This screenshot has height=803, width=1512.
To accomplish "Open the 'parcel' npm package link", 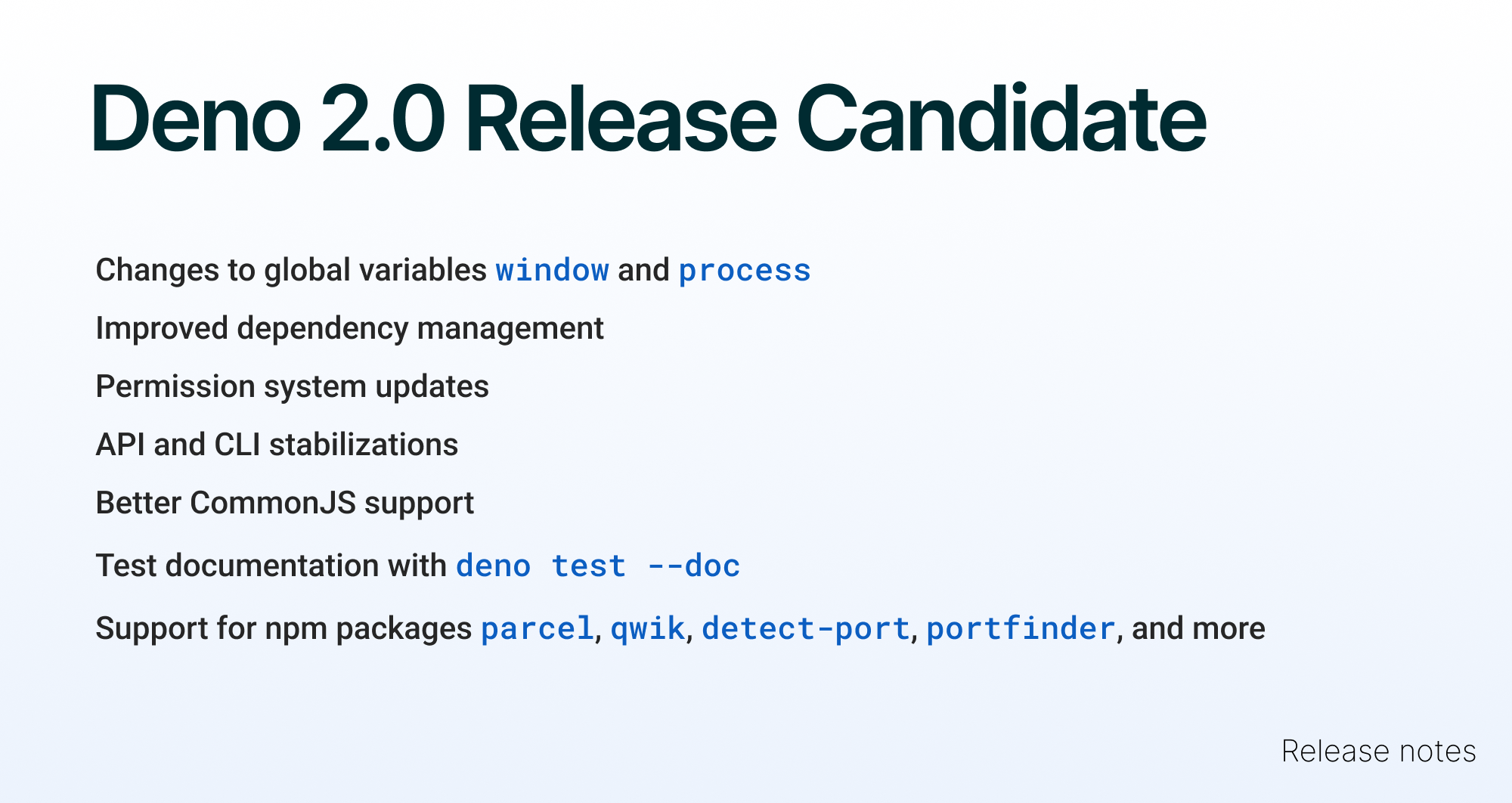I will click(x=537, y=629).
